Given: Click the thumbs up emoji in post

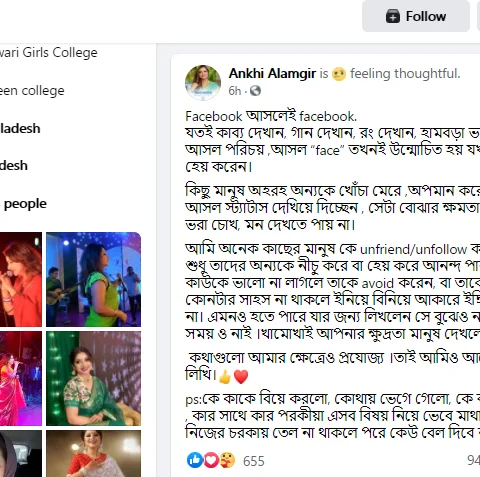Looking at the screenshot, I should tap(225, 377).
